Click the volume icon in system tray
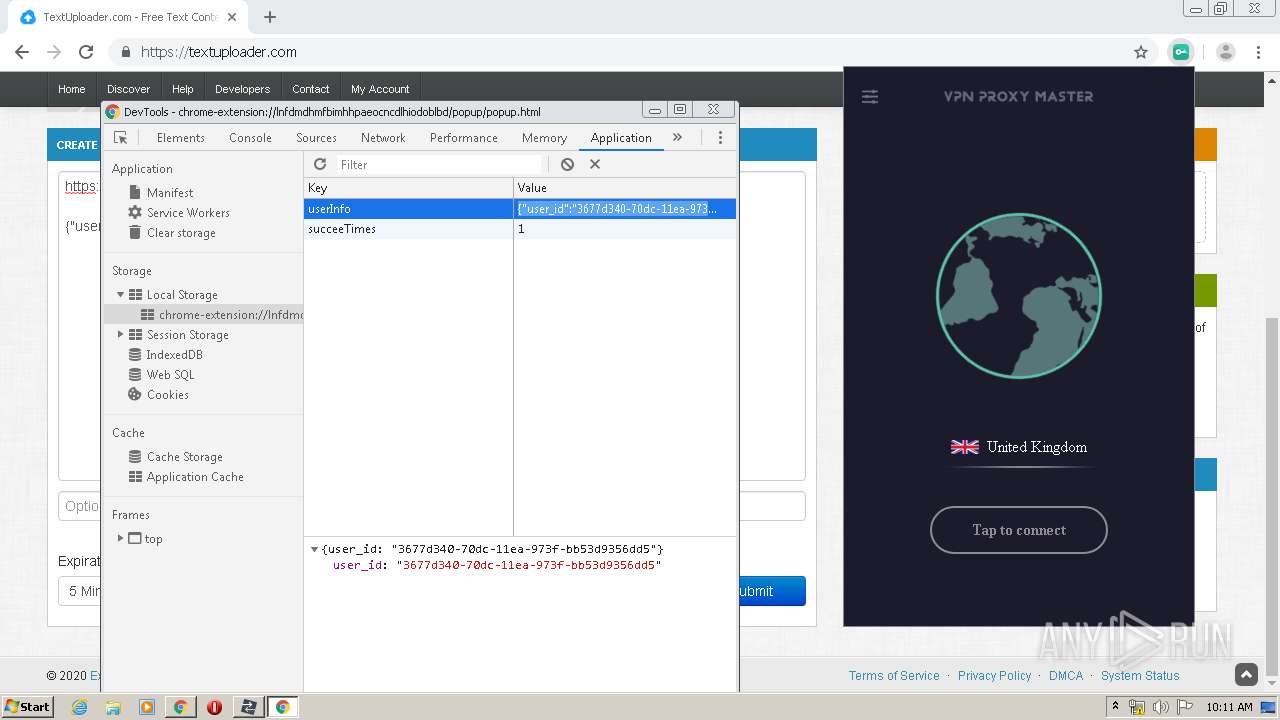Image resolution: width=1280 pixels, height=720 pixels. 1161,707
